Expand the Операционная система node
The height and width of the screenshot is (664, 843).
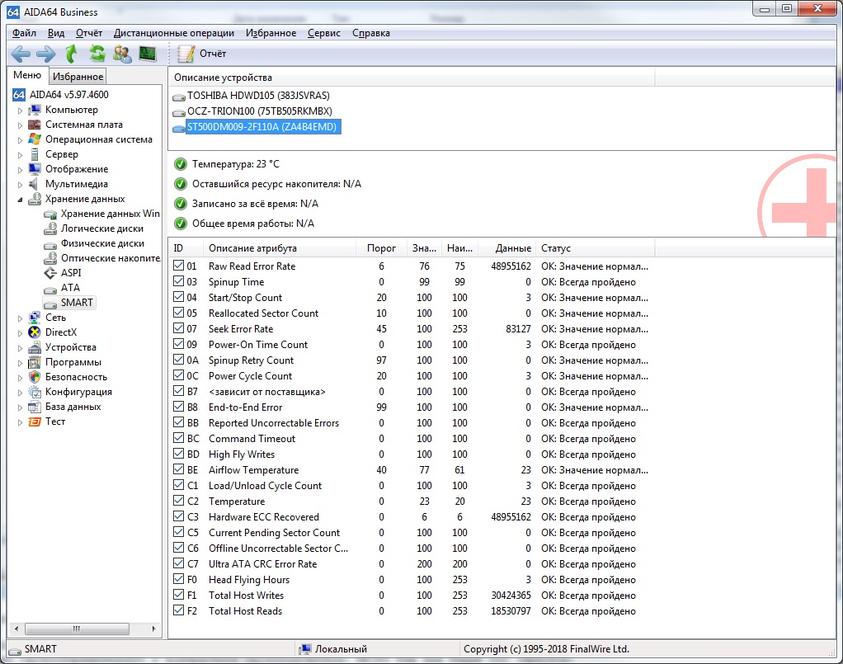coord(20,140)
